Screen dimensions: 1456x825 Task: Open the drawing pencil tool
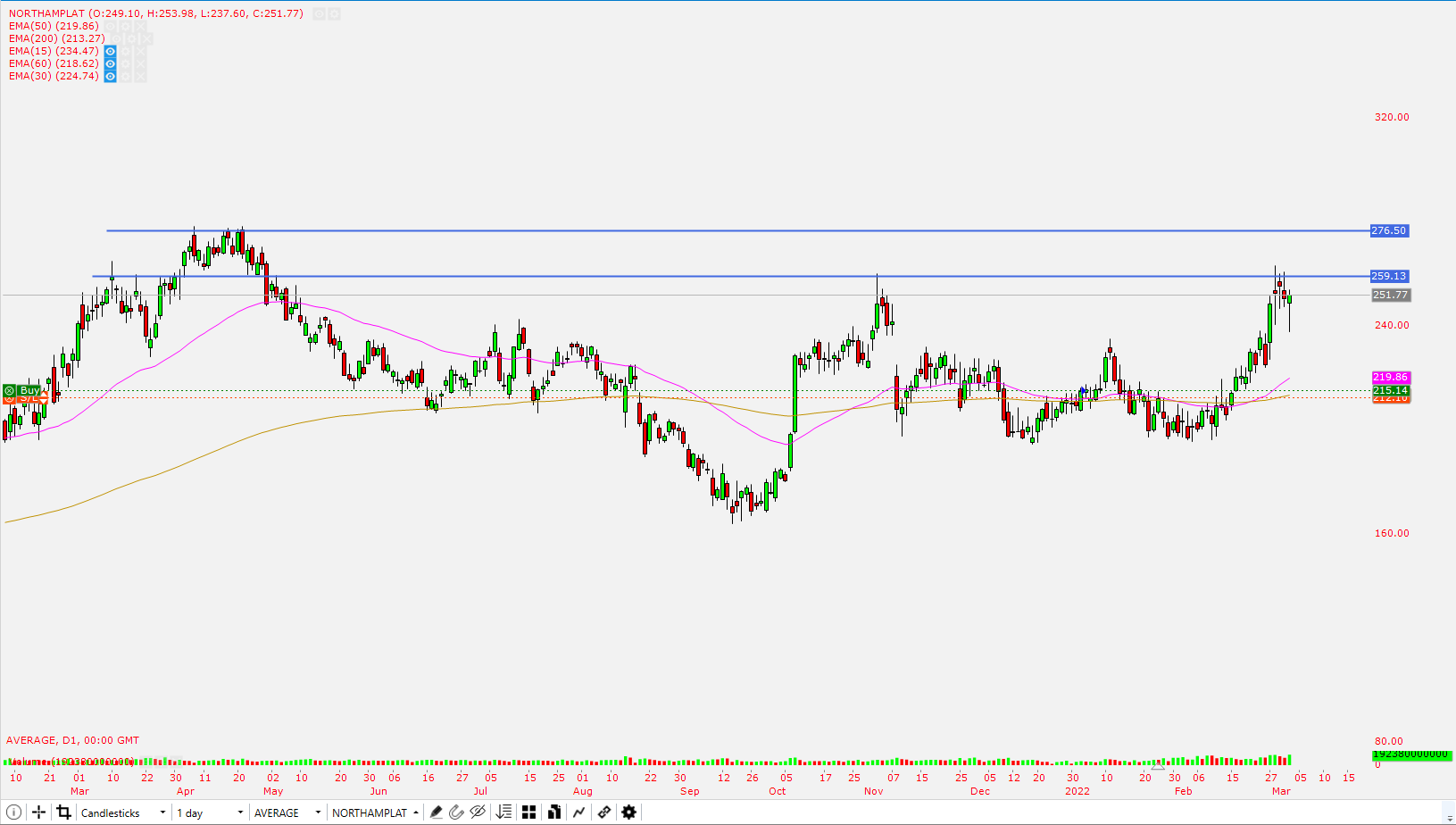pos(436,812)
